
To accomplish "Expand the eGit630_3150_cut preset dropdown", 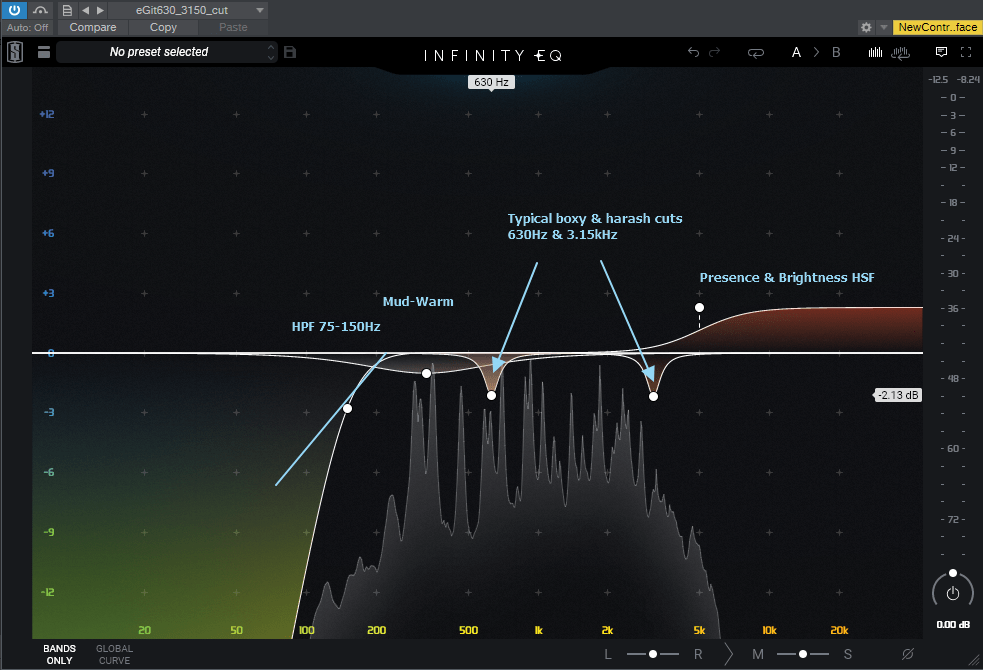I will coord(259,10).
